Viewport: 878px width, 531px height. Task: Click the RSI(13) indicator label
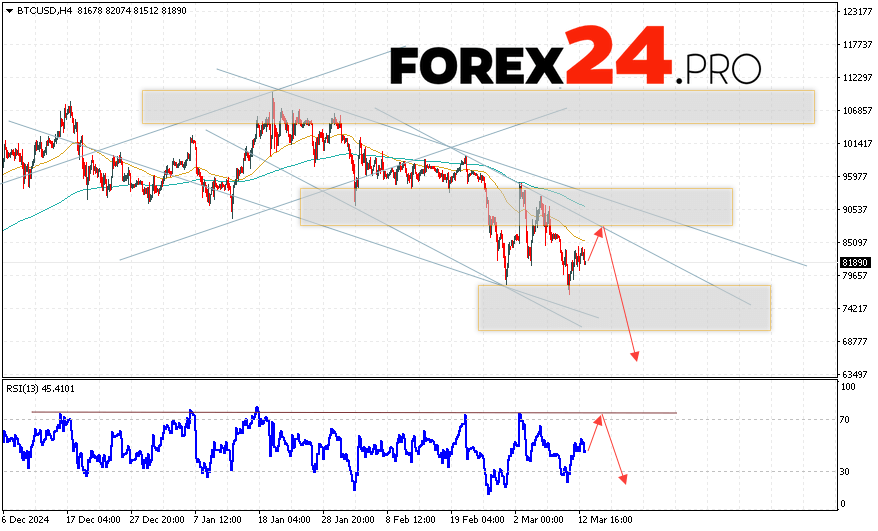(x=27, y=388)
